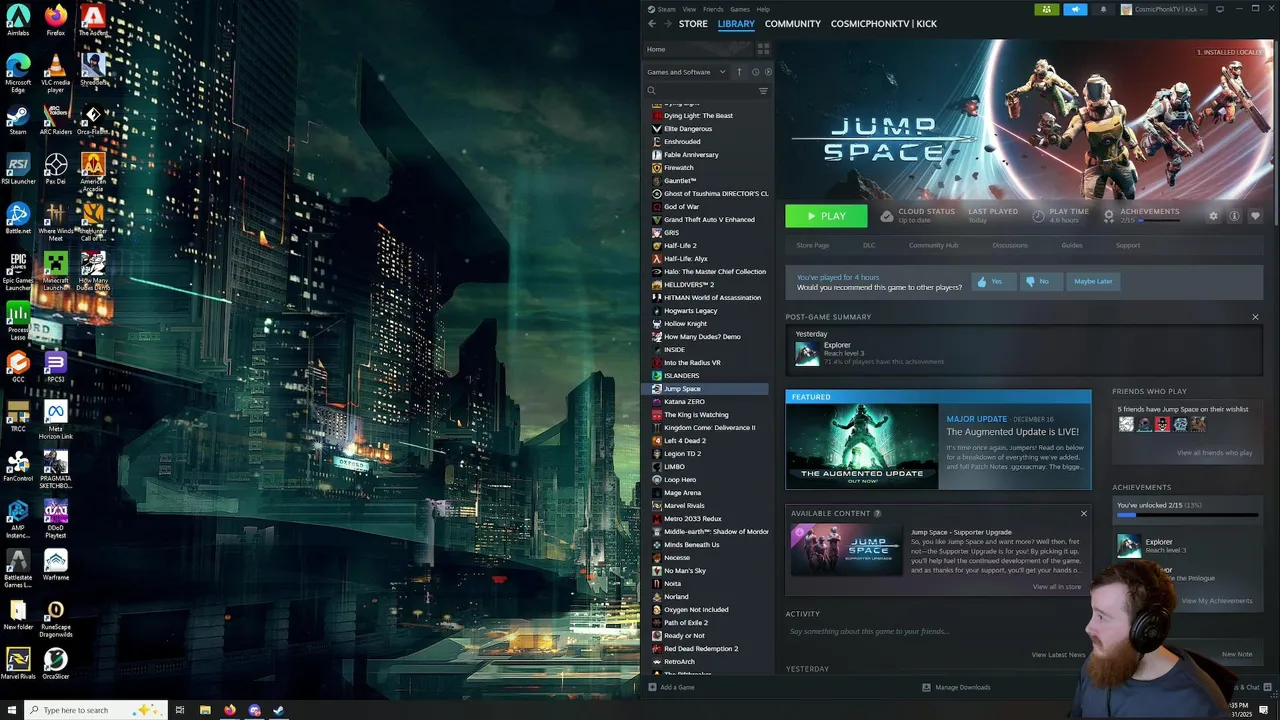Open Steam announcements megaphone icon
The width and height of the screenshot is (1280, 720).
coord(1075,9)
